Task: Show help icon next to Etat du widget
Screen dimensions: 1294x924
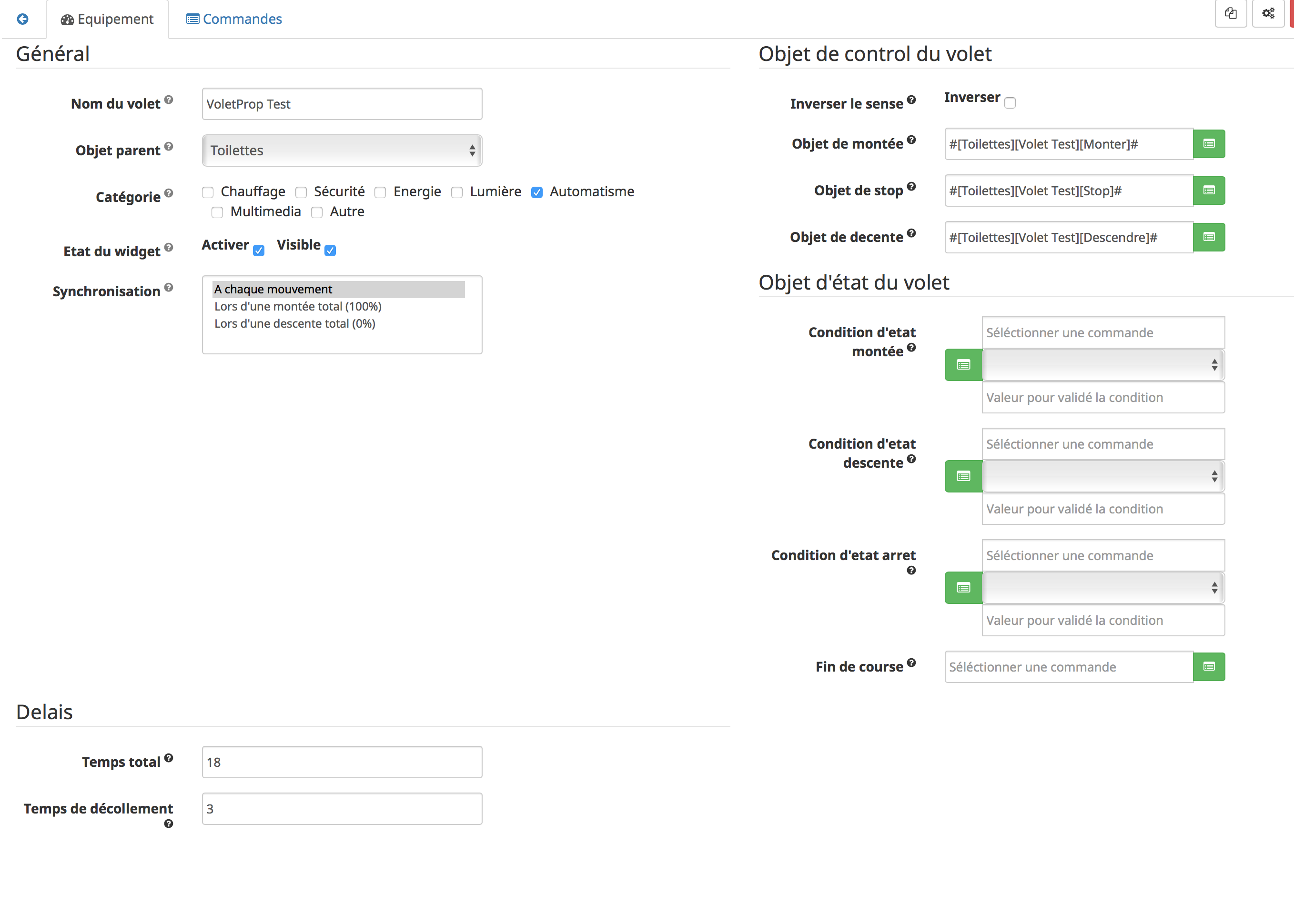Action: tap(169, 248)
